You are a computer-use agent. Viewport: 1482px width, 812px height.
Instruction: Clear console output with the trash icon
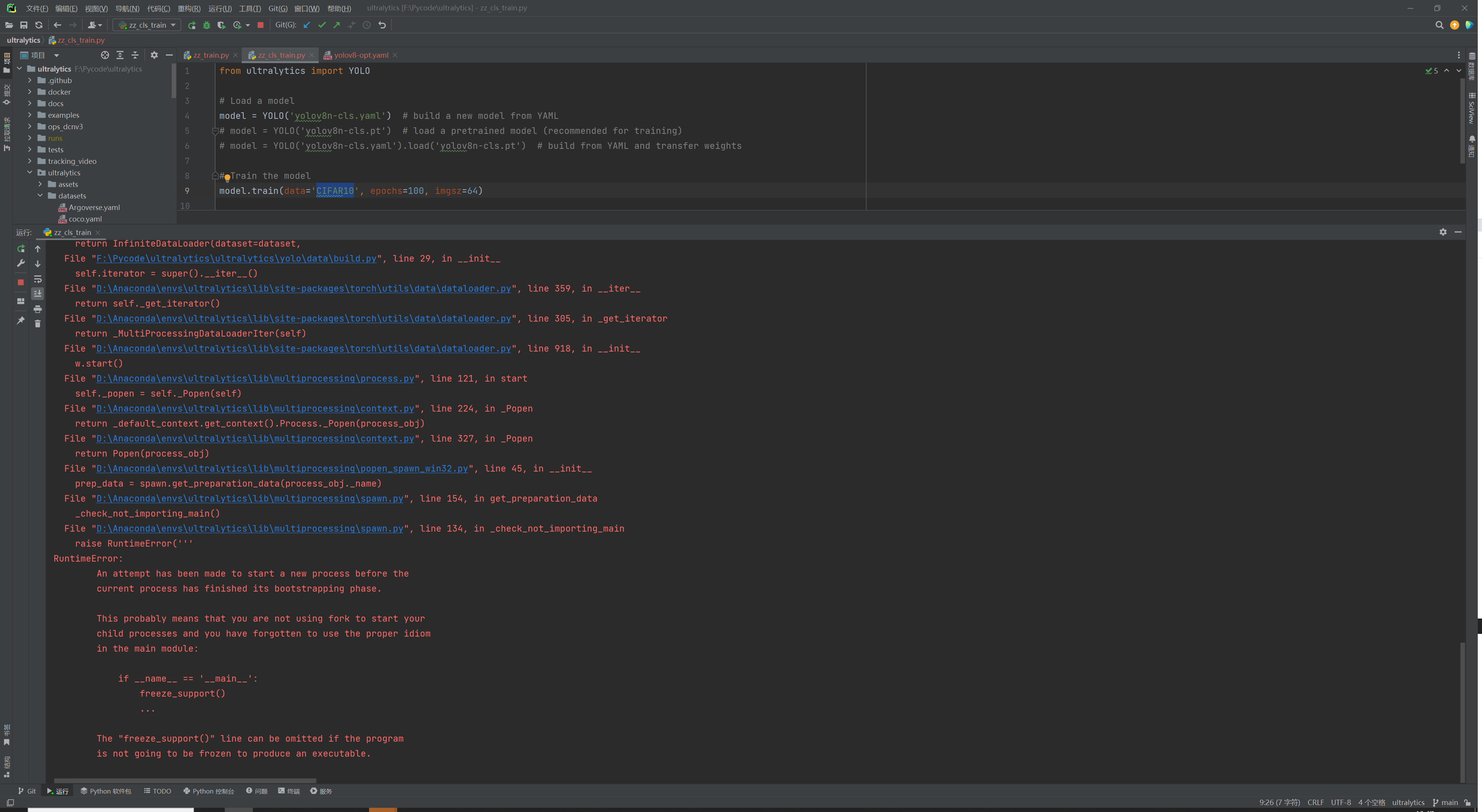pyautogui.click(x=37, y=324)
